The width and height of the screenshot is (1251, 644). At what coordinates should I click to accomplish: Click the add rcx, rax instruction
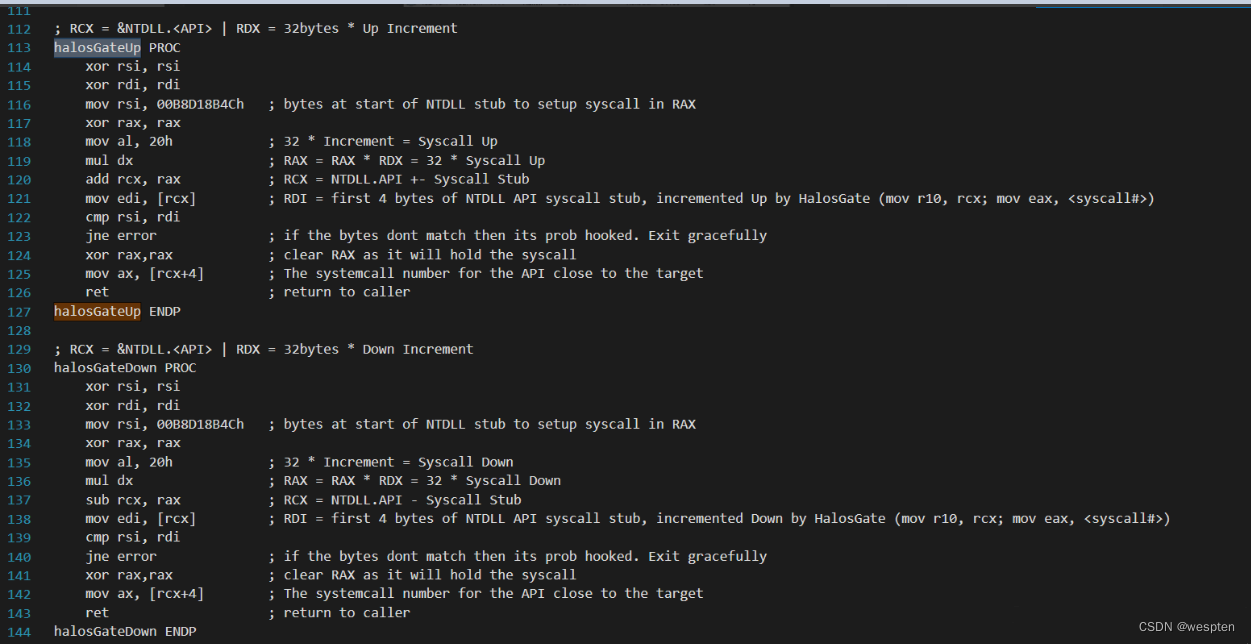[x=133, y=179]
